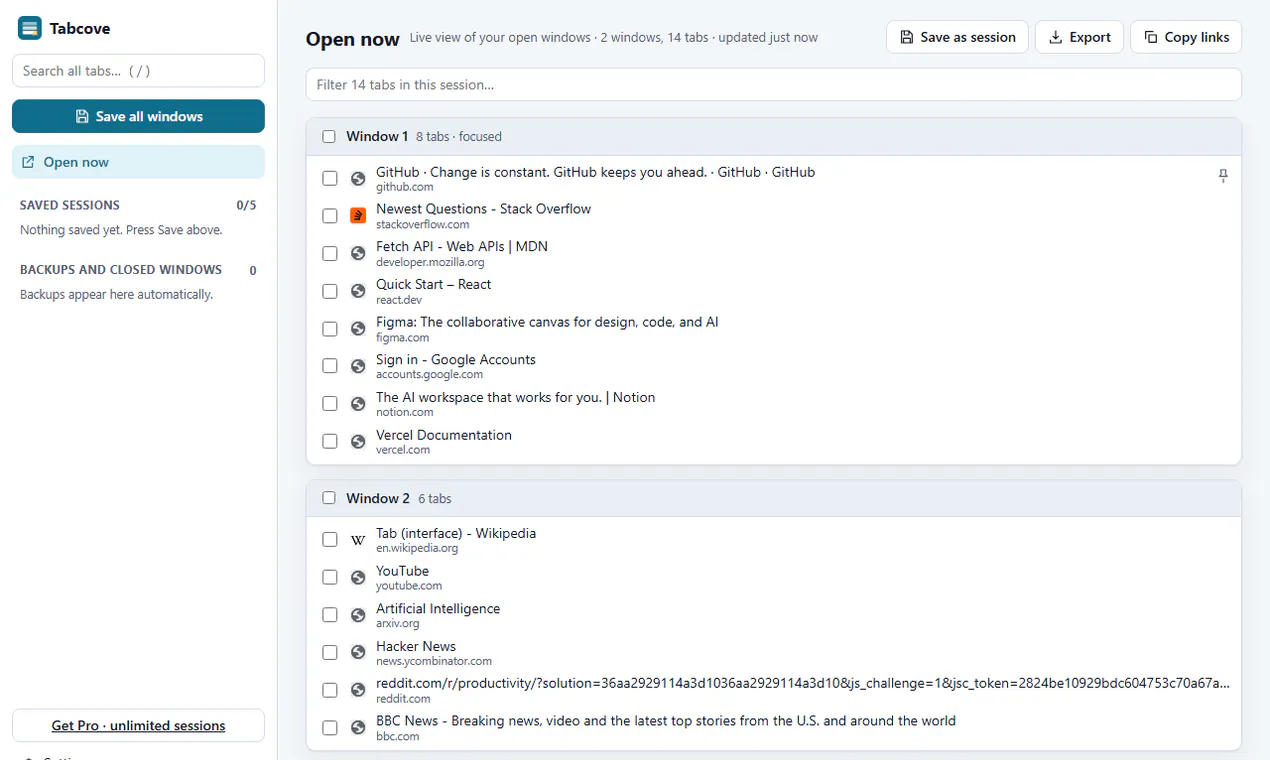Click the Filter 14 tabs input
The height and width of the screenshot is (760, 1270).
pyautogui.click(x=774, y=85)
